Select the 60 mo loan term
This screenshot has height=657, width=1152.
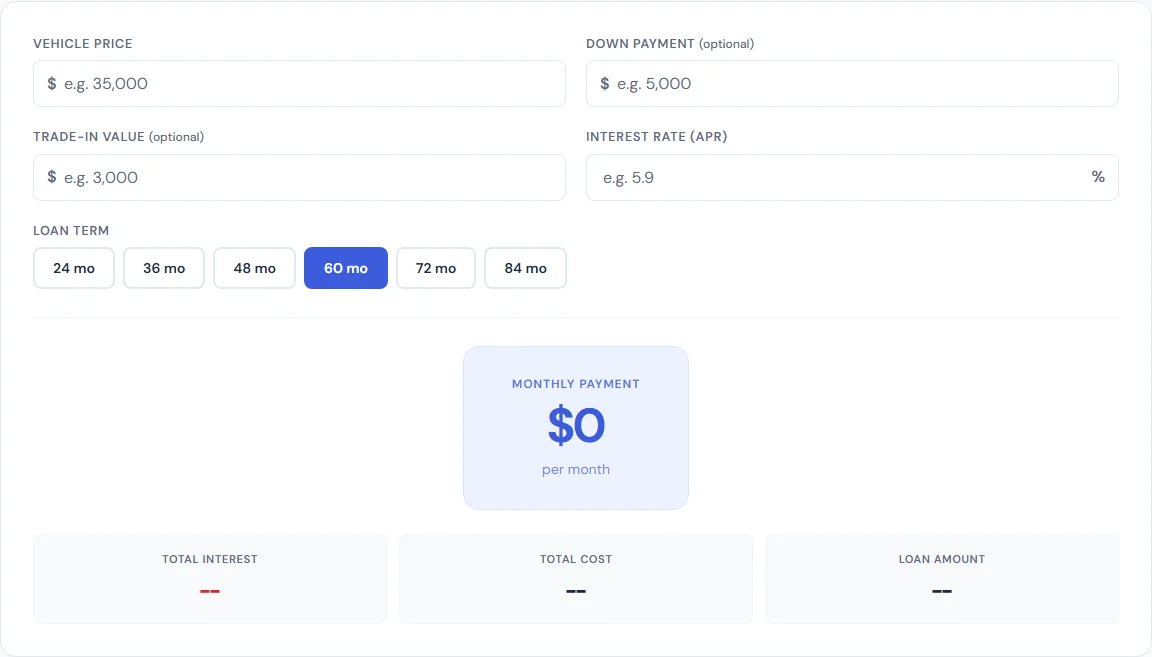pyautogui.click(x=345, y=268)
